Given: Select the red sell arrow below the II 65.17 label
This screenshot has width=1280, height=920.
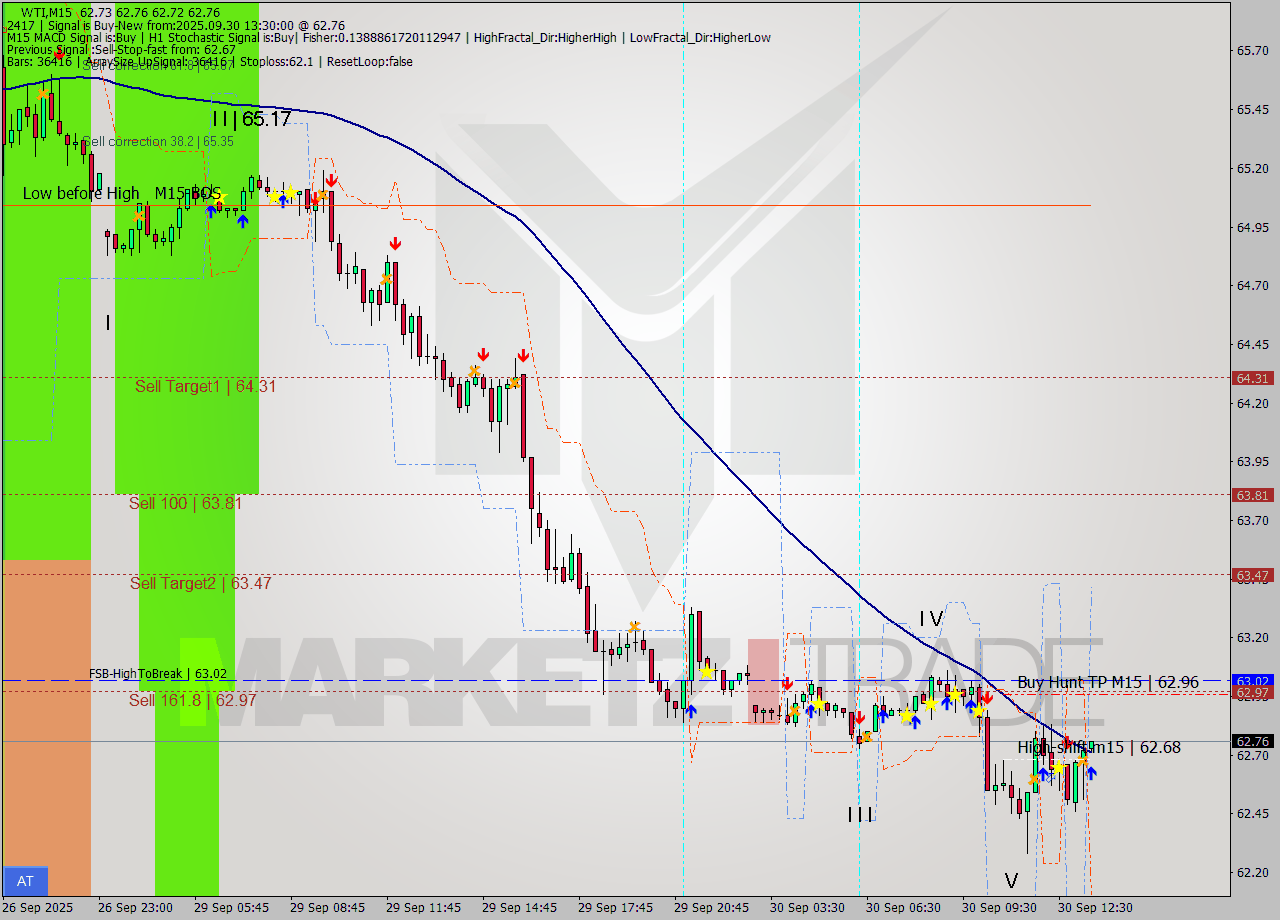Looking at the screenshot, I should point(331,181).
